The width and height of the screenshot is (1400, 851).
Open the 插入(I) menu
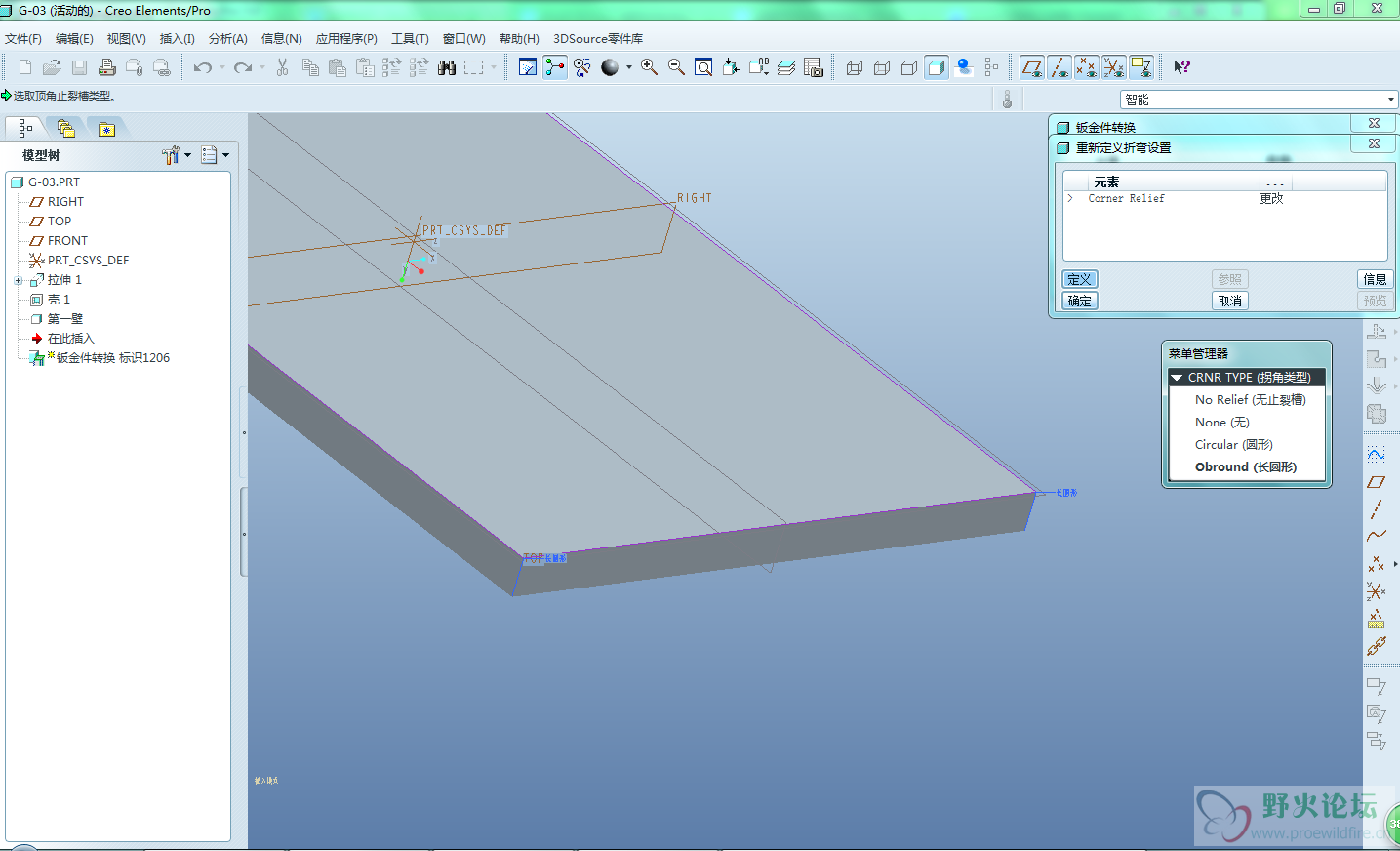point(177,39)
